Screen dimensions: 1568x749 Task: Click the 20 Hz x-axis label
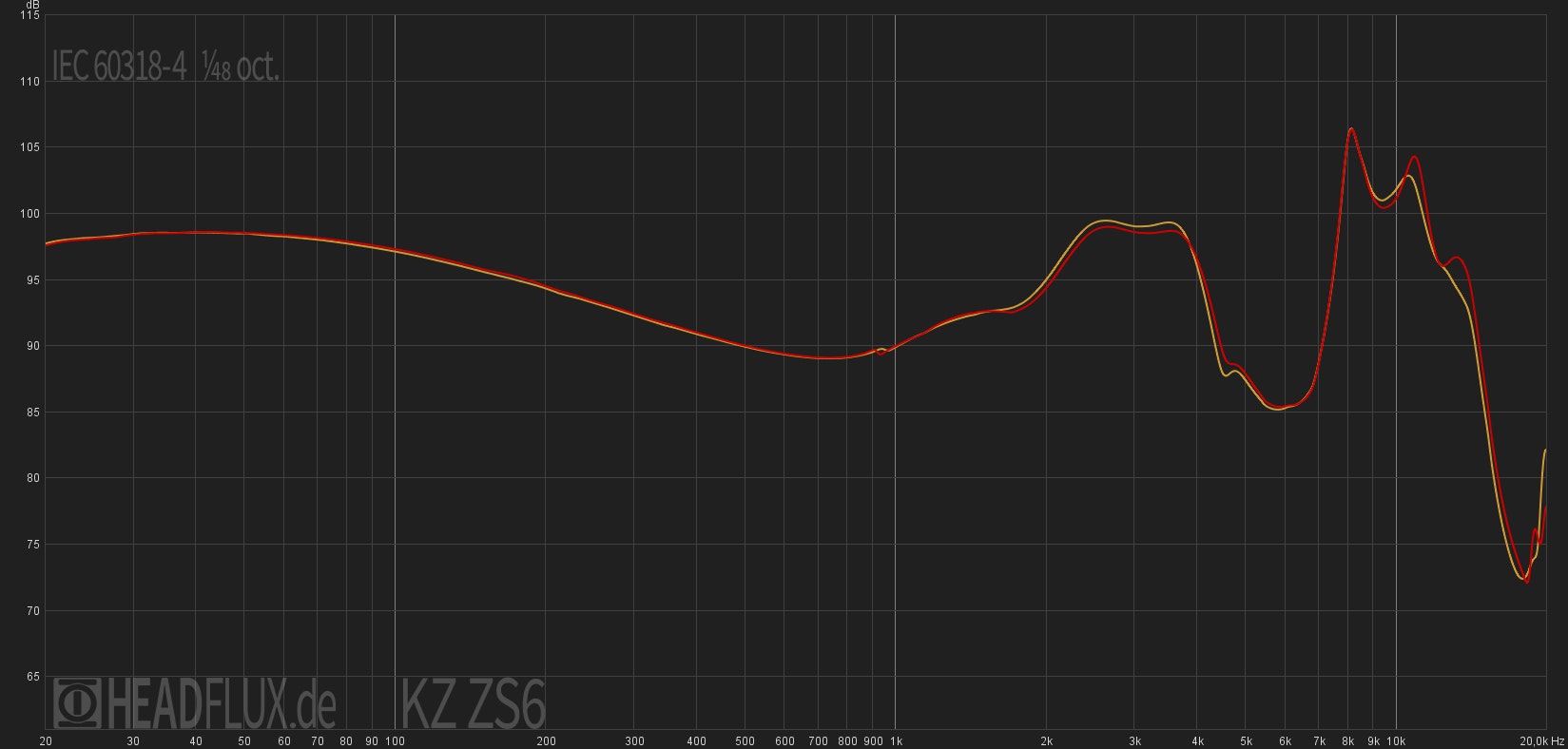click(46, 740)
